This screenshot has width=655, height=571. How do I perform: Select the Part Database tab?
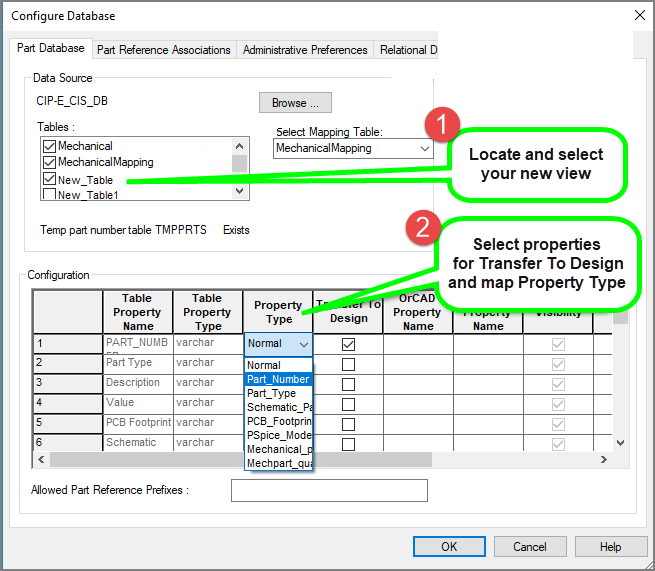pos(51,48)
